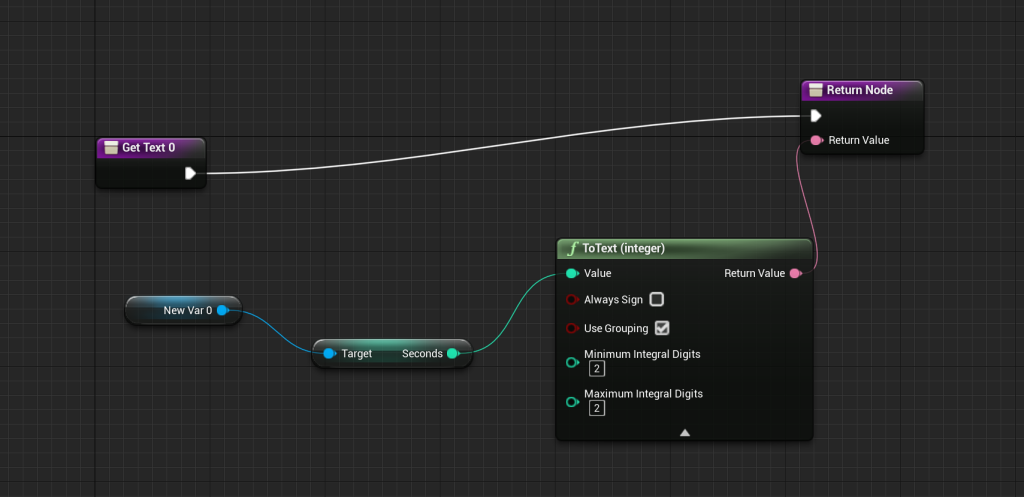
Task: Click the Get Text 0 node header icon
Action: tap(110, 148)
